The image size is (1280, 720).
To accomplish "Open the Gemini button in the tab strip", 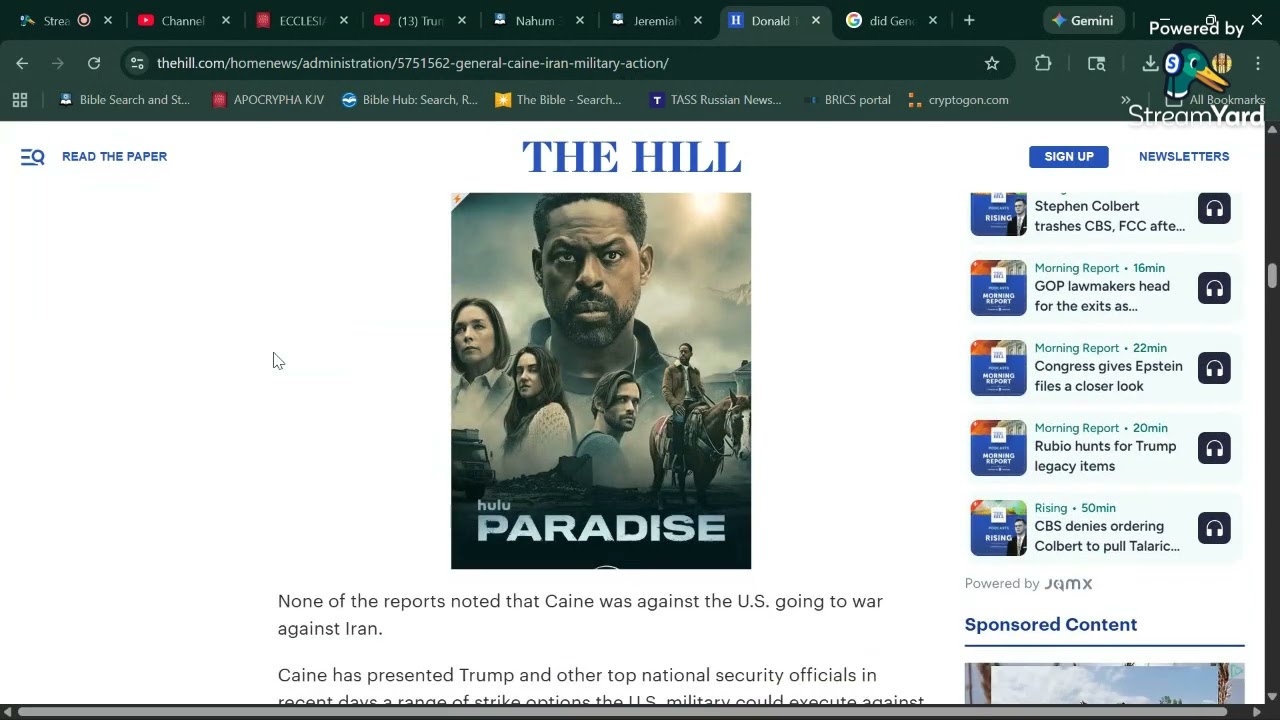I will [x=1083, y=20].
